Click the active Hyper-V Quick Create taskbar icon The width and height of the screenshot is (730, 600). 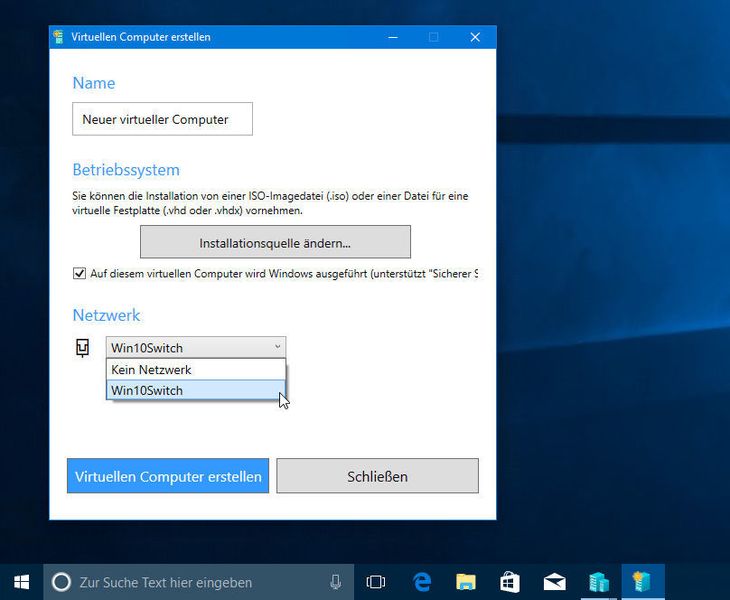point(643,582)
